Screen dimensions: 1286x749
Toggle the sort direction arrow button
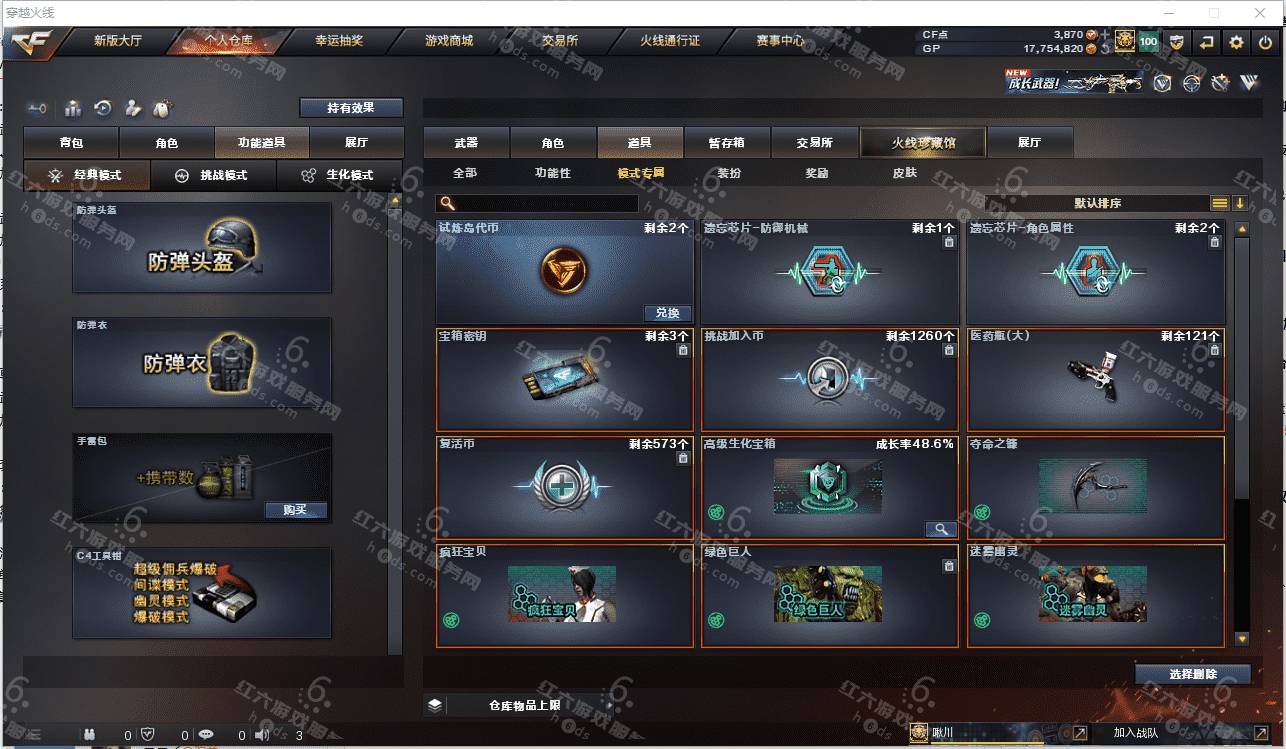tap(1240, 203)
